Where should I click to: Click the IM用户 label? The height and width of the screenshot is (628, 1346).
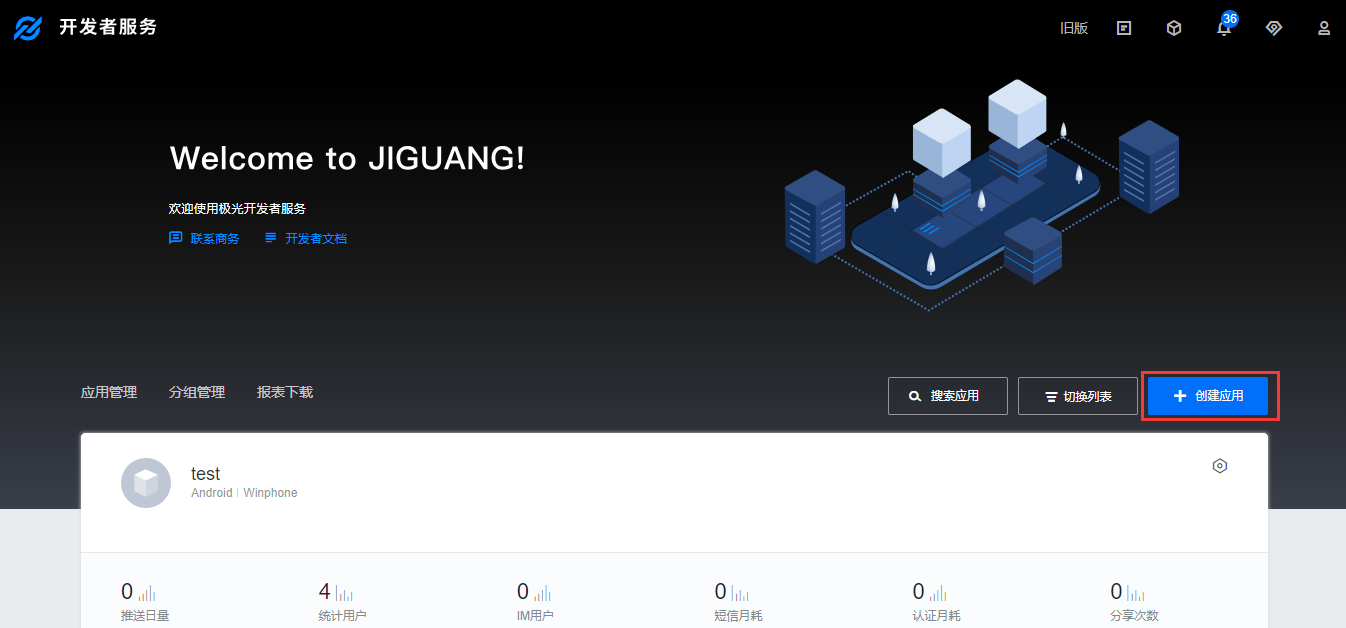click(535, 616)
